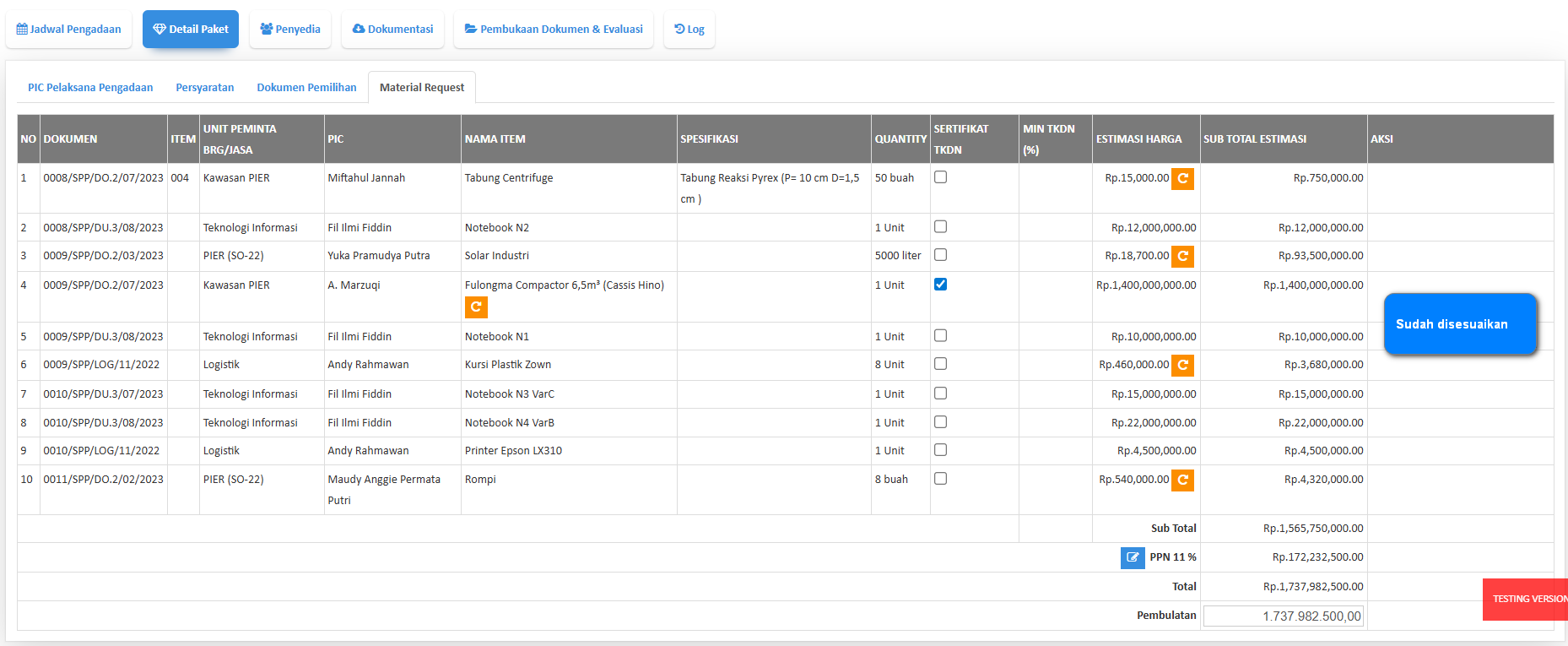Viewport: 1568px width, 646px height.
Task: Go to the Persyaratan tab
Action: coord(205,88)
